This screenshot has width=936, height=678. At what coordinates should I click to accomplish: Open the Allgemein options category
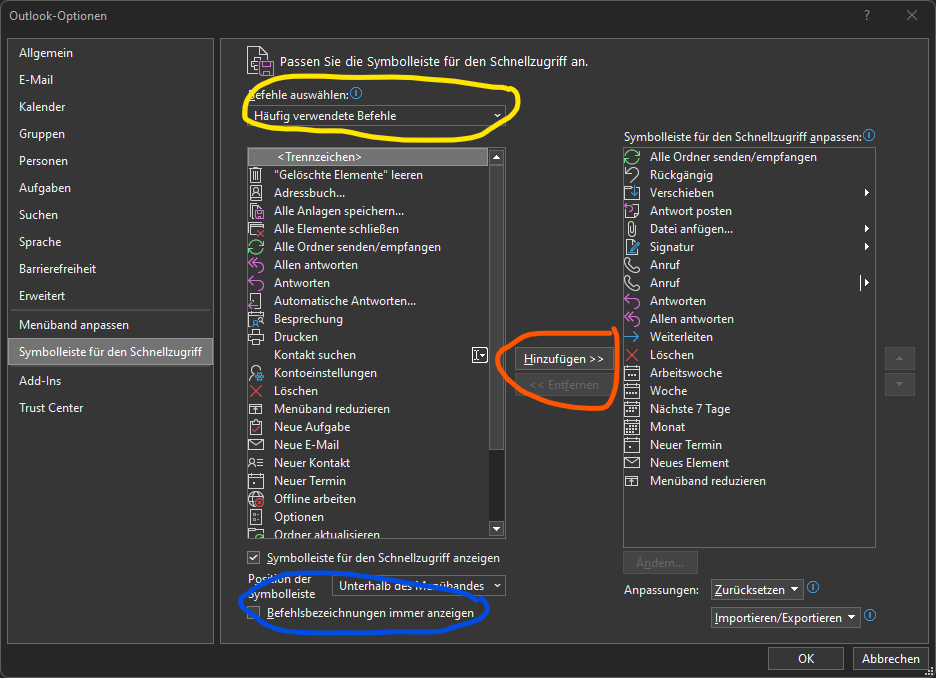coord(110,53)
